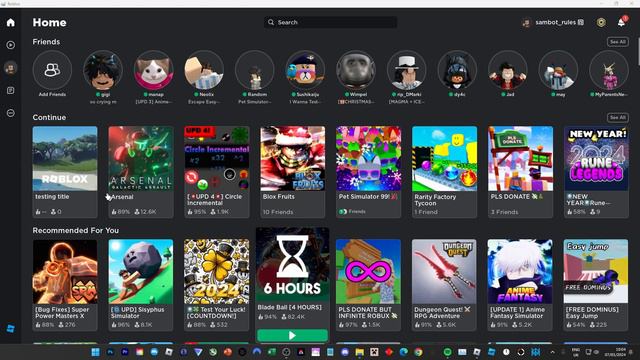Open the Blox Fruits game thumbnail
The width and height of the screenshot is (640, 360).
[293, 158]
